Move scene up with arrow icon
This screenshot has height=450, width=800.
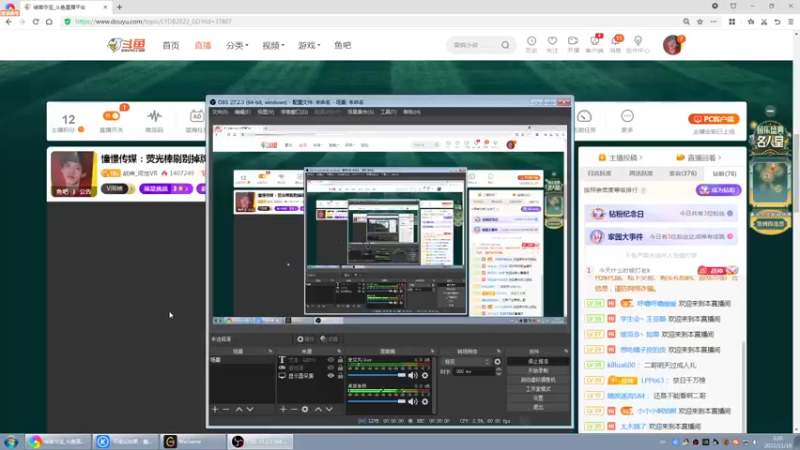click(239, 409)
